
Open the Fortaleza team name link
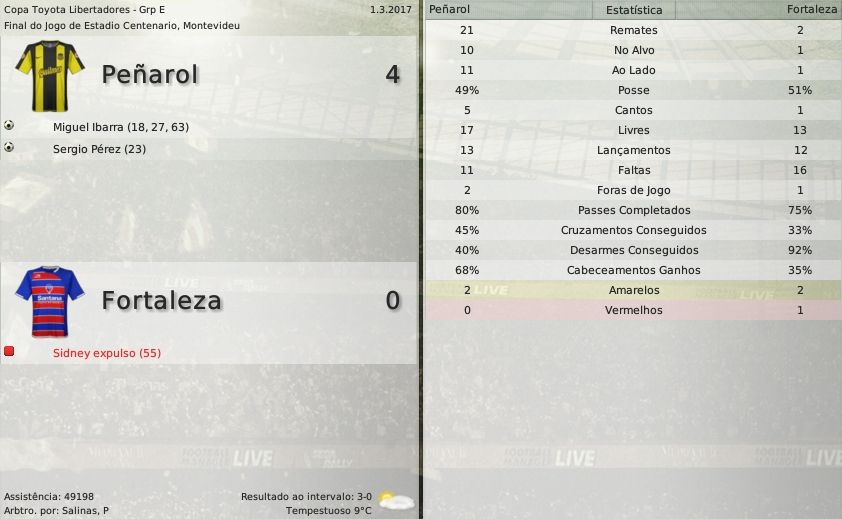click(161, 301)
